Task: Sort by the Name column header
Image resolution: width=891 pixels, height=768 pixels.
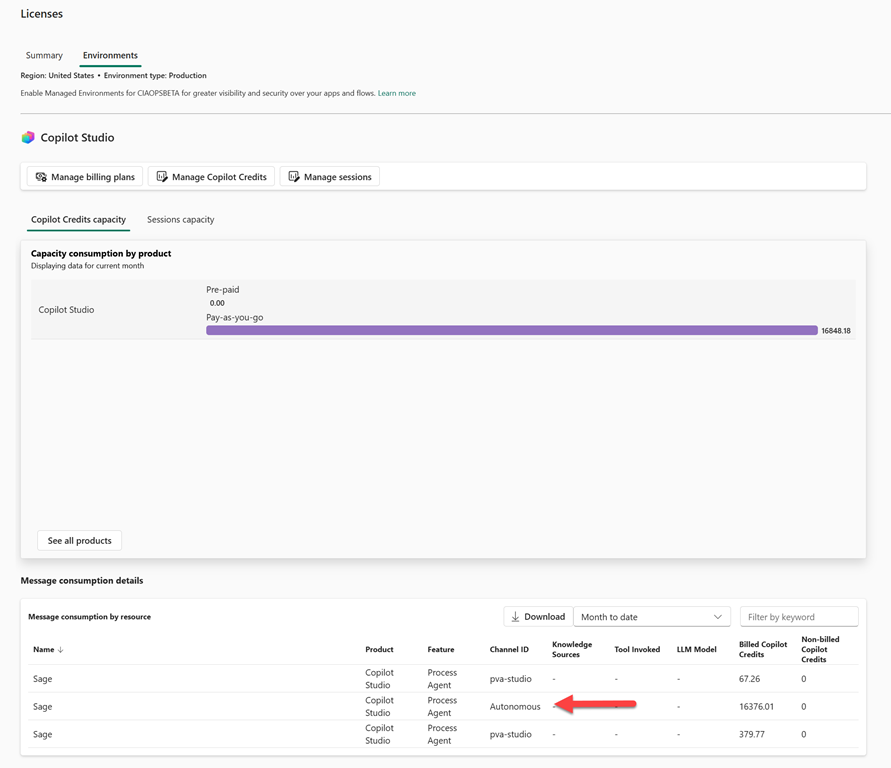Action: (x=48, y=649)
